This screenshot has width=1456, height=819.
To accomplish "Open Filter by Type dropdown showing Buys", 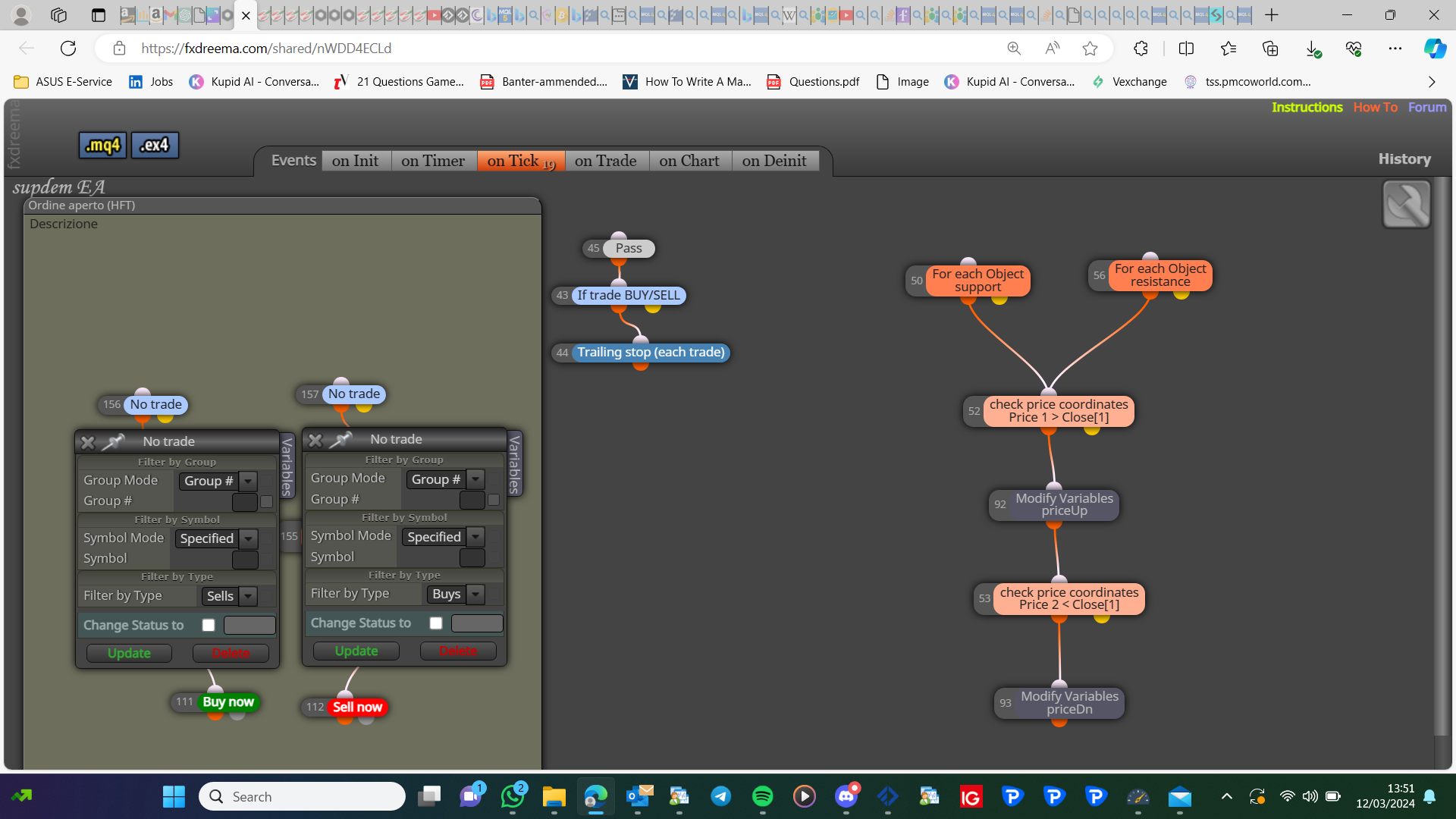I will [x=456, y=594].
